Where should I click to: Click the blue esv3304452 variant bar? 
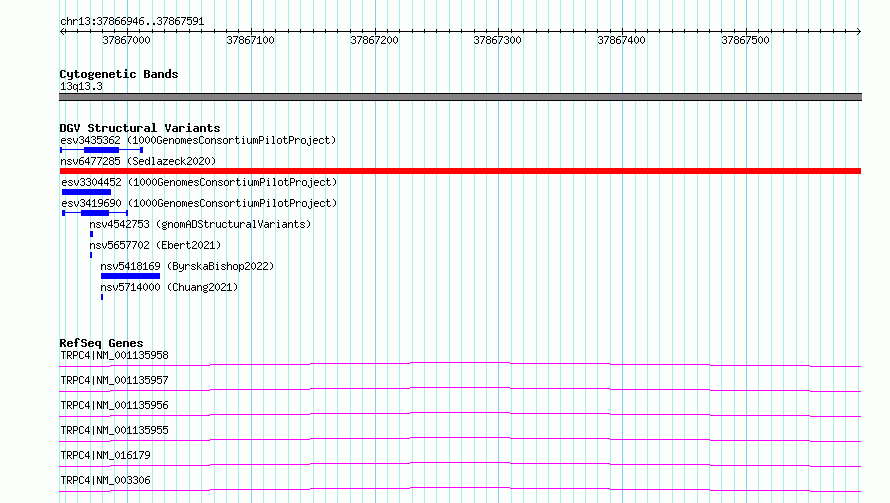[86, 192]
